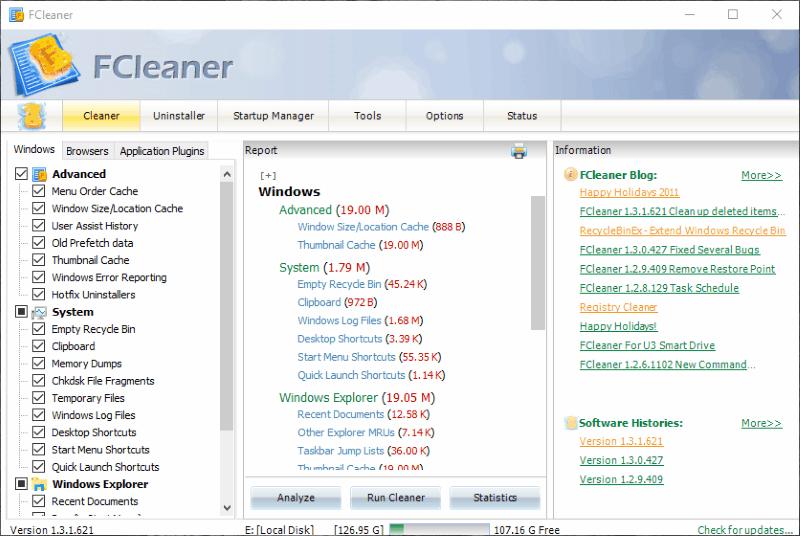This screenshot has height=536, width=800.
Task: Open Version 1.3.1.621 history link
Action: tap(621, 441)
